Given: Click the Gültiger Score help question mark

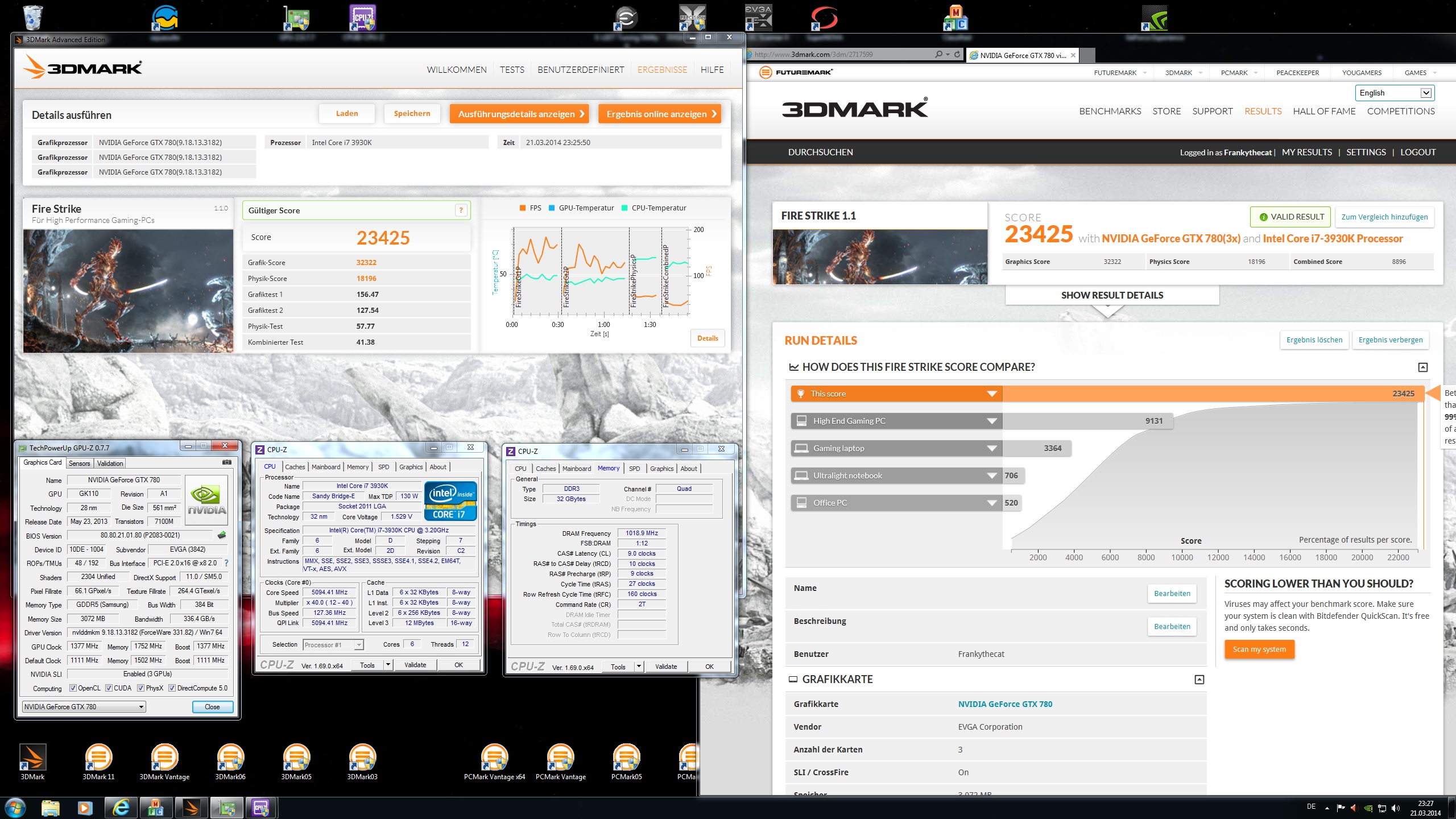Looking at the screenshot, I should [461, 210].
